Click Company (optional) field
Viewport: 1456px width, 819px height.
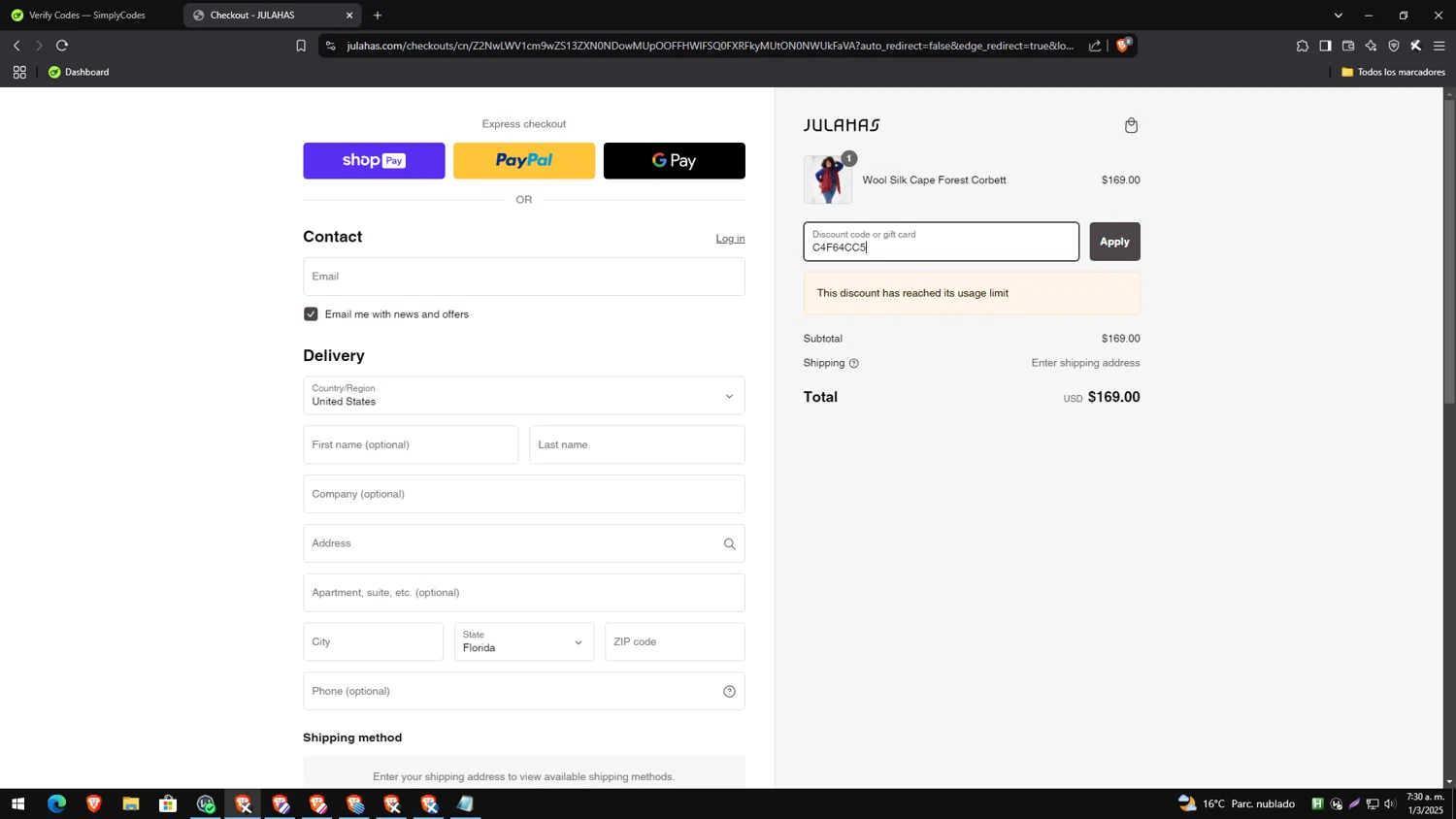click(524, 495)
